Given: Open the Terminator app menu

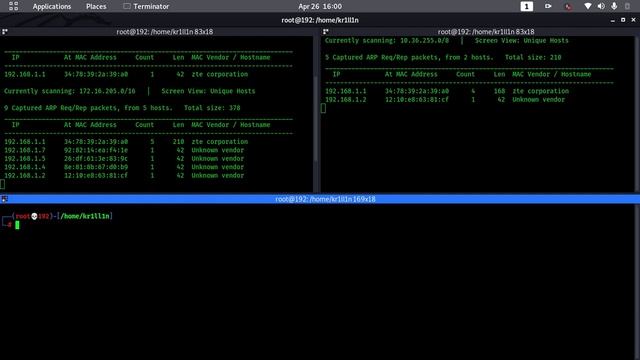Looking at the screenshot, I should (x=146, y=7).
